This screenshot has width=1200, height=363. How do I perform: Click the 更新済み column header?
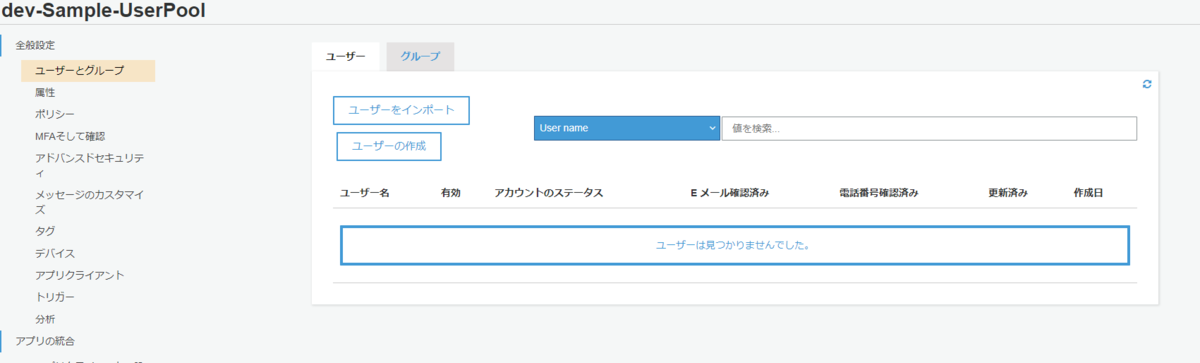point(1008,192)
